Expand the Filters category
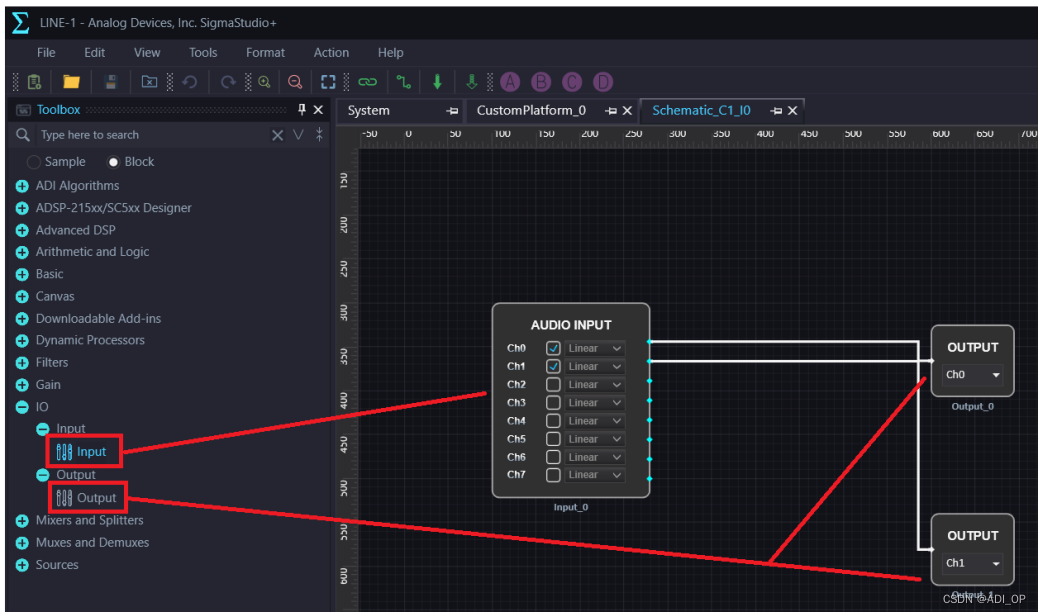 [22, 363]
